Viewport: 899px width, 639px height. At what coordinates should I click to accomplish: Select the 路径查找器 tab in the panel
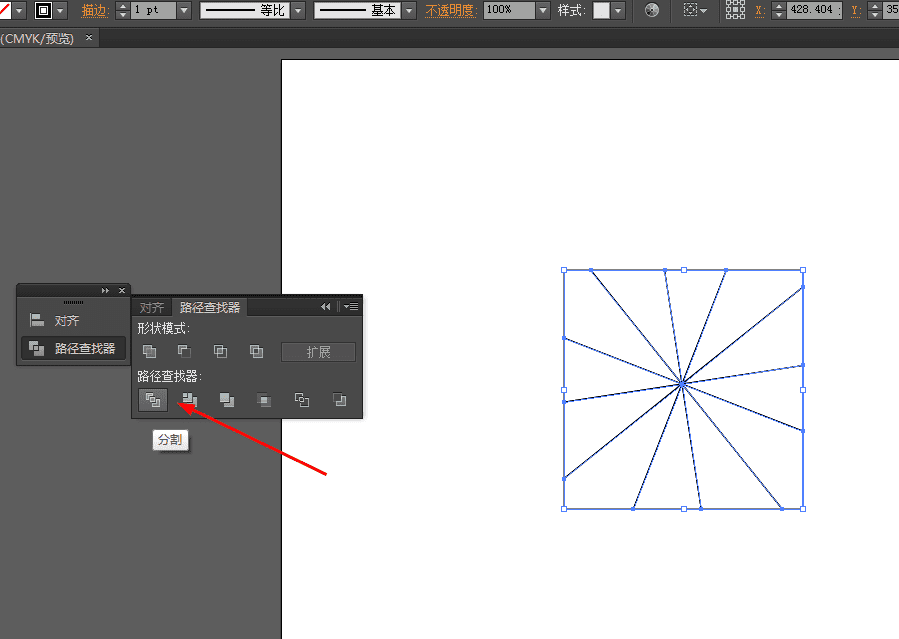tap(209, 308)
